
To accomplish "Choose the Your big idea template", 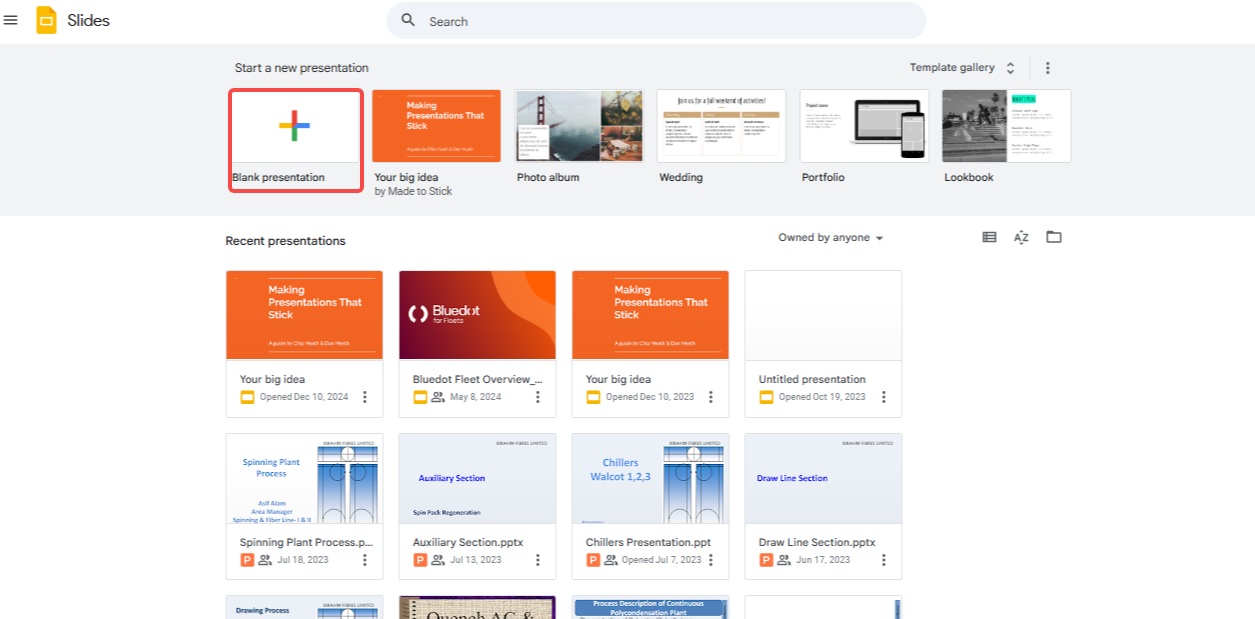I will tap(437, 126).
